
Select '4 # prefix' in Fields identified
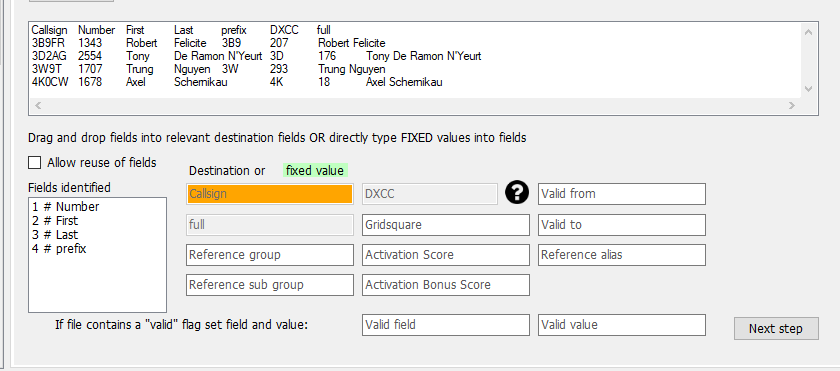tap(59, 248)
